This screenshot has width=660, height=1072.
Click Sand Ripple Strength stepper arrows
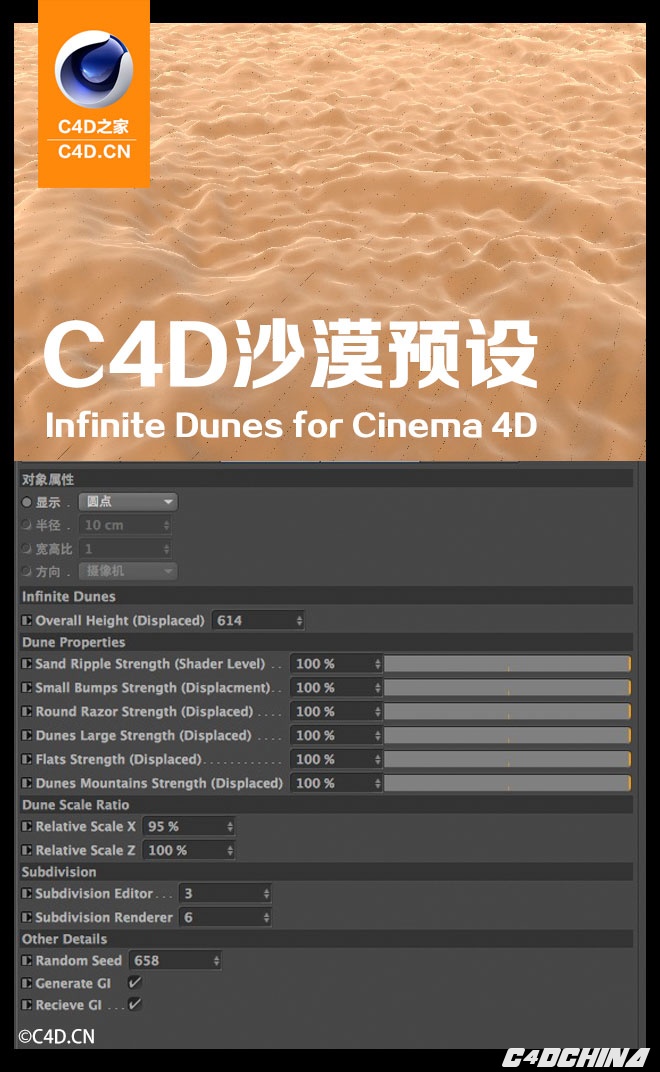click(378, 663)
